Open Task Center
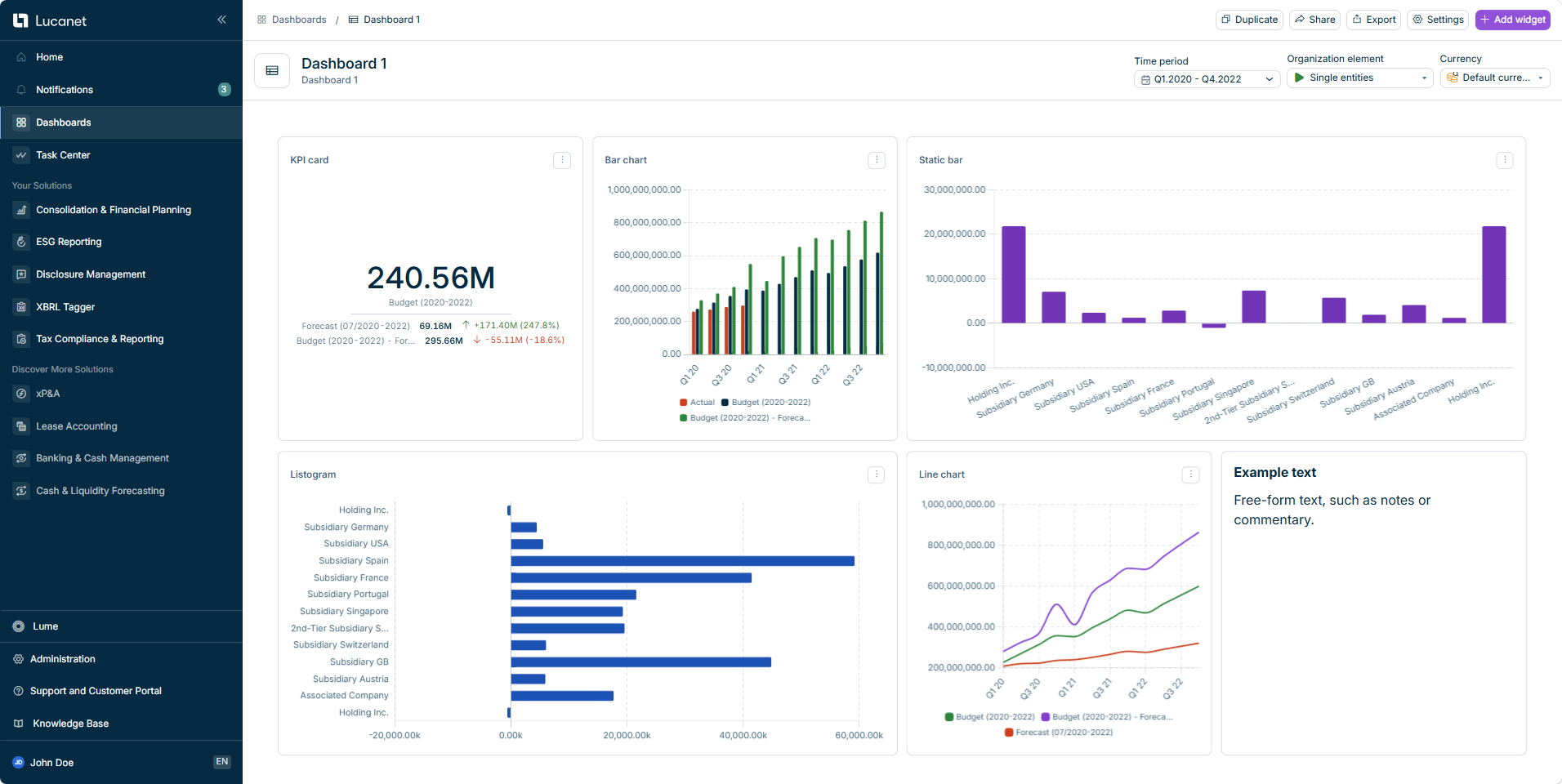This screenshot has width=1562, height=784. [121, 155]
